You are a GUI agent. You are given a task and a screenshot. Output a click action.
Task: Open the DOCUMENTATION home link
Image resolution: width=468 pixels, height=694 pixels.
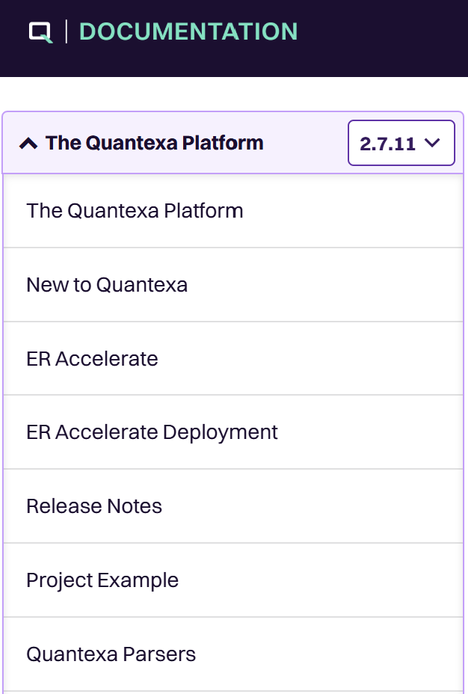tap(188, 32)
